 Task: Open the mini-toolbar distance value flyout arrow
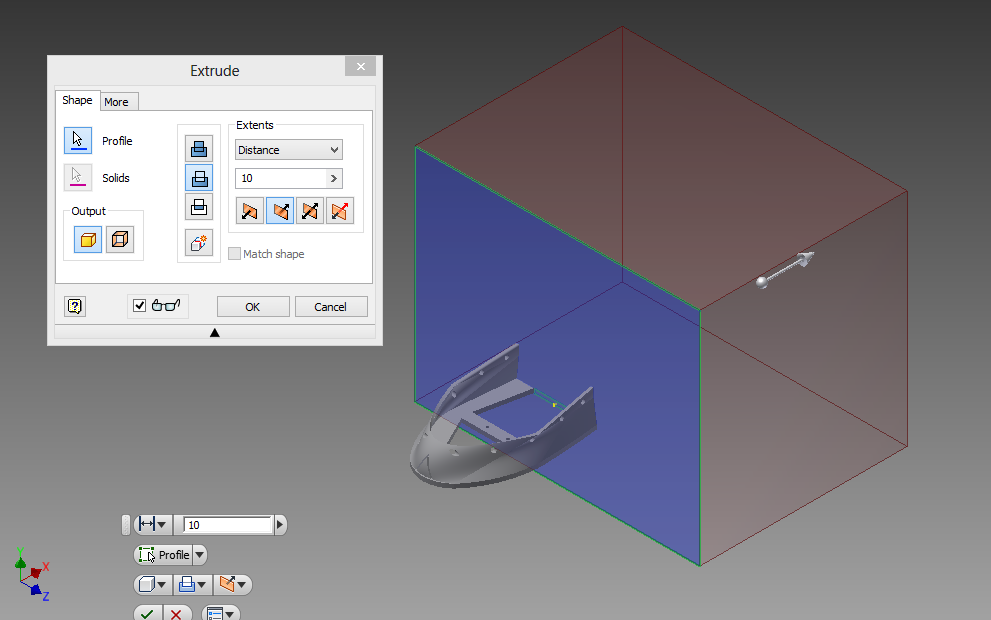pos(280,525)
